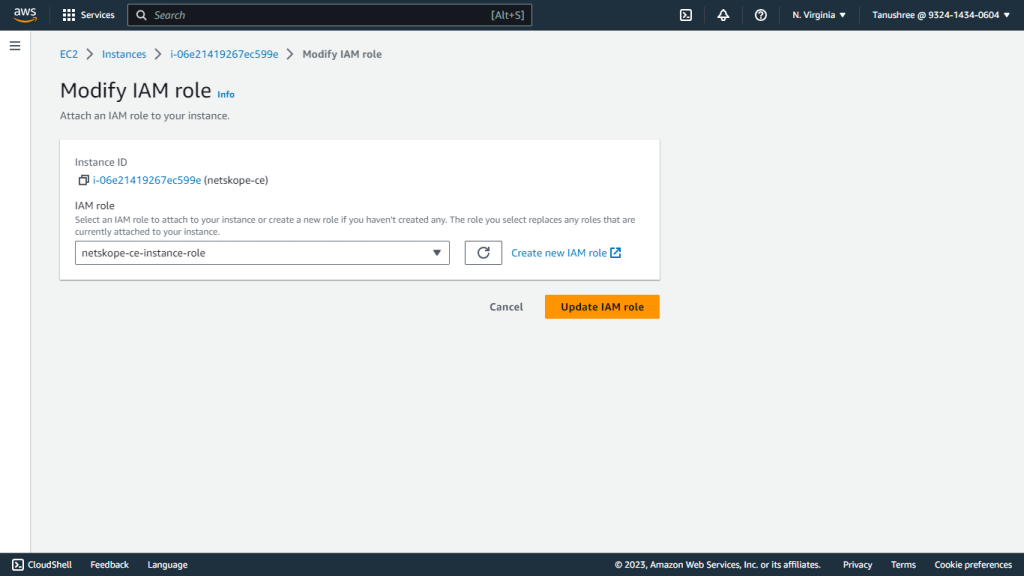Open CloudShell from the top bar icon

click(x=686, y=15)
